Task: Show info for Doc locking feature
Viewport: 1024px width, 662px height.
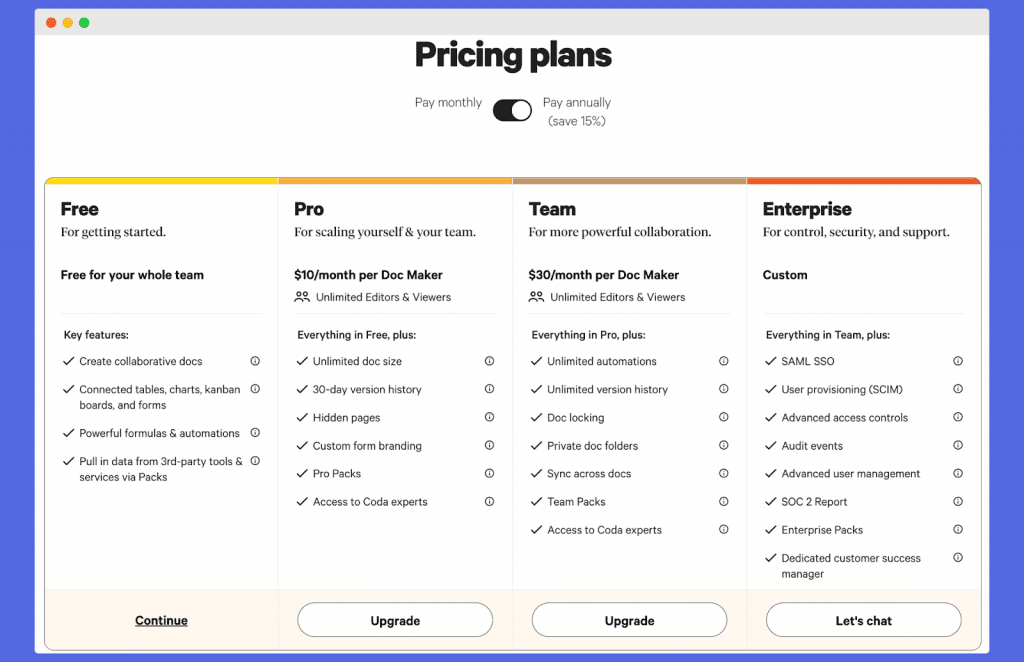Action: click(x=724, y=417)
